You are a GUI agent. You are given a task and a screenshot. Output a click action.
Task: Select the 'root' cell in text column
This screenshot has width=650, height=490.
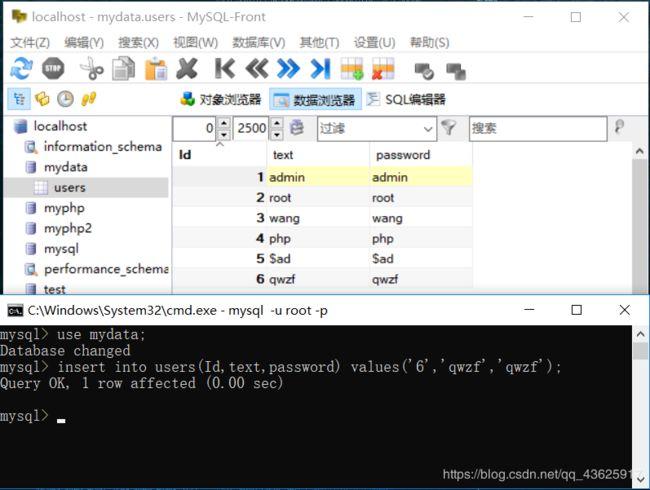tap(318, 198)
